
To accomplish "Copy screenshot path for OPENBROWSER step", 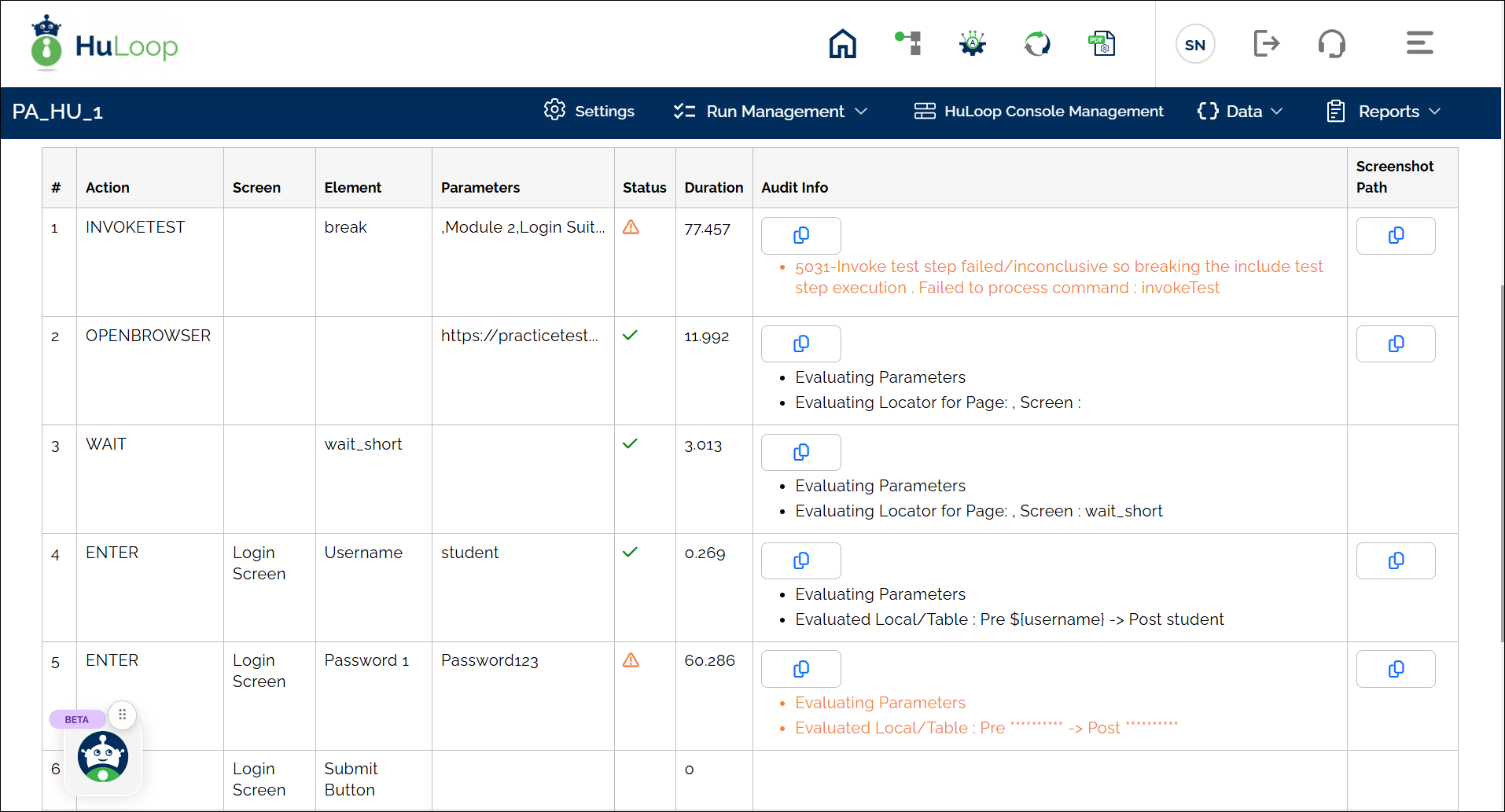I will coord(1396,344).
